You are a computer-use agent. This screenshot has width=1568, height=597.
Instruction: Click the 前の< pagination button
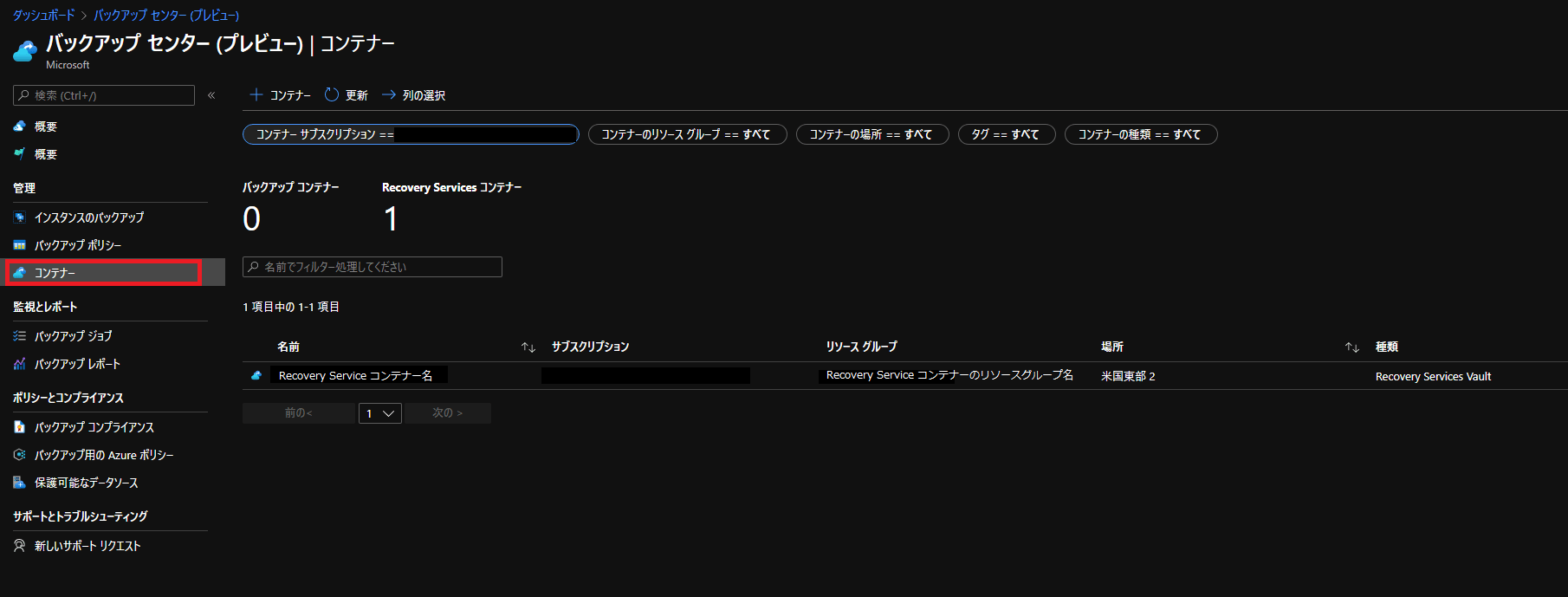[x=299, y=413]
